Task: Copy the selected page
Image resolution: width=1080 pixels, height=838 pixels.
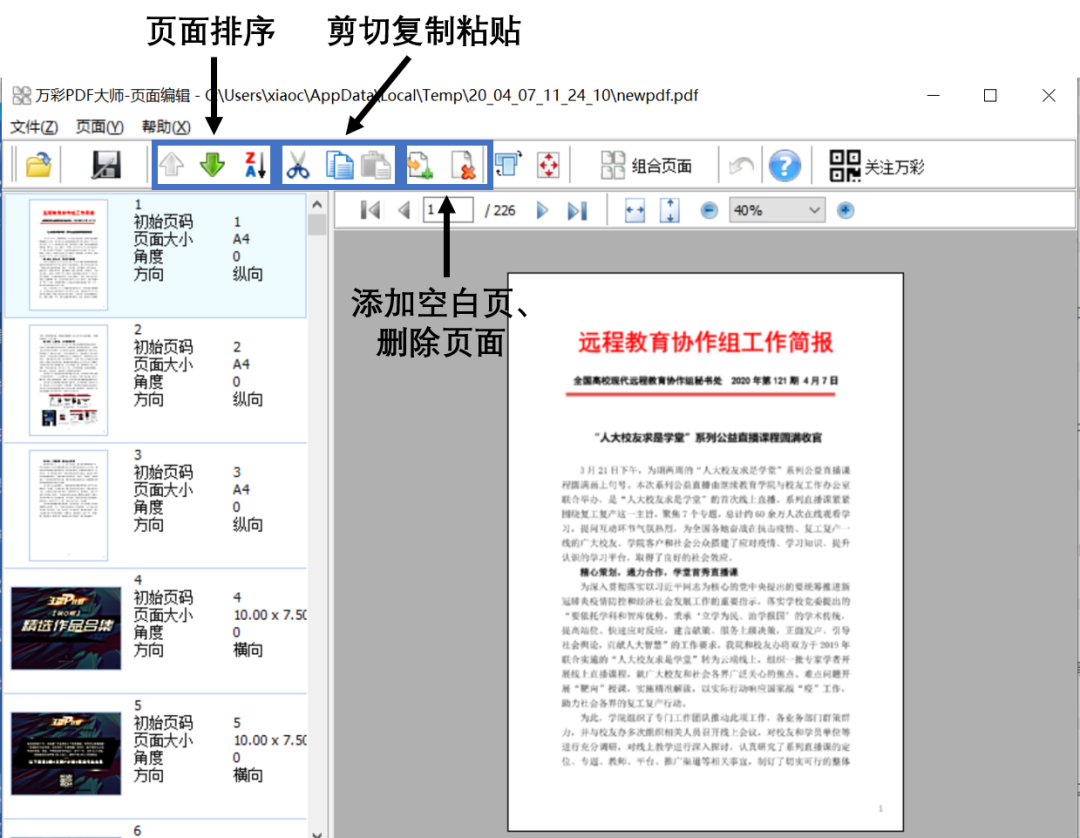Action: click(338, 165)
